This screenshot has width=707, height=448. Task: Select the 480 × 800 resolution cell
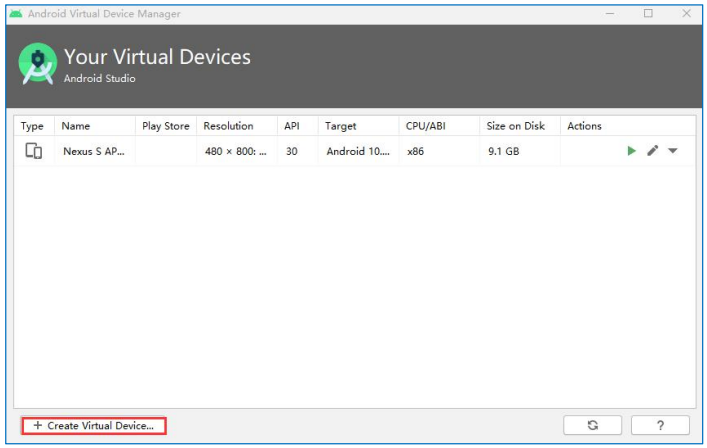235,151
